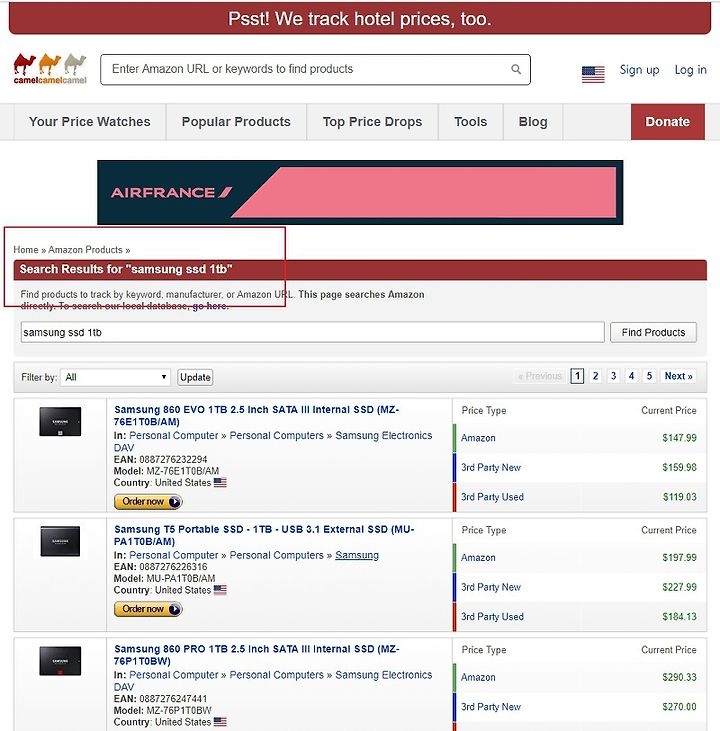The image size is (720, 731).
Task: Click the 'go here' local database link
Action: 210,306
